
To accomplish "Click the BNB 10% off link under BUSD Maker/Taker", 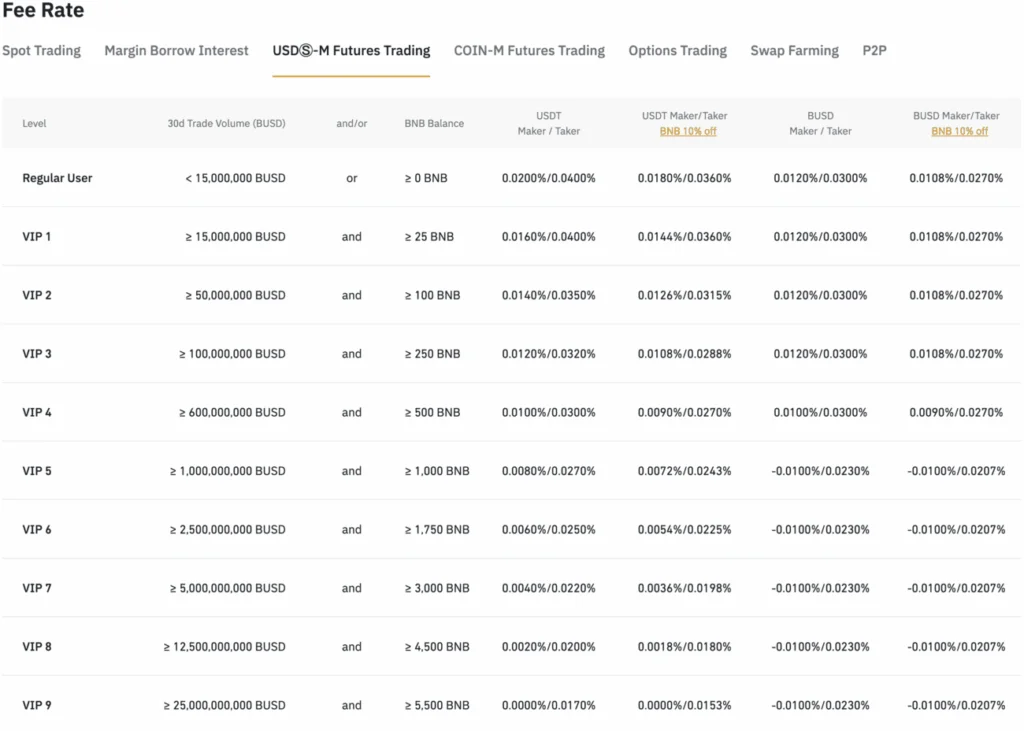I will [959, 131].
